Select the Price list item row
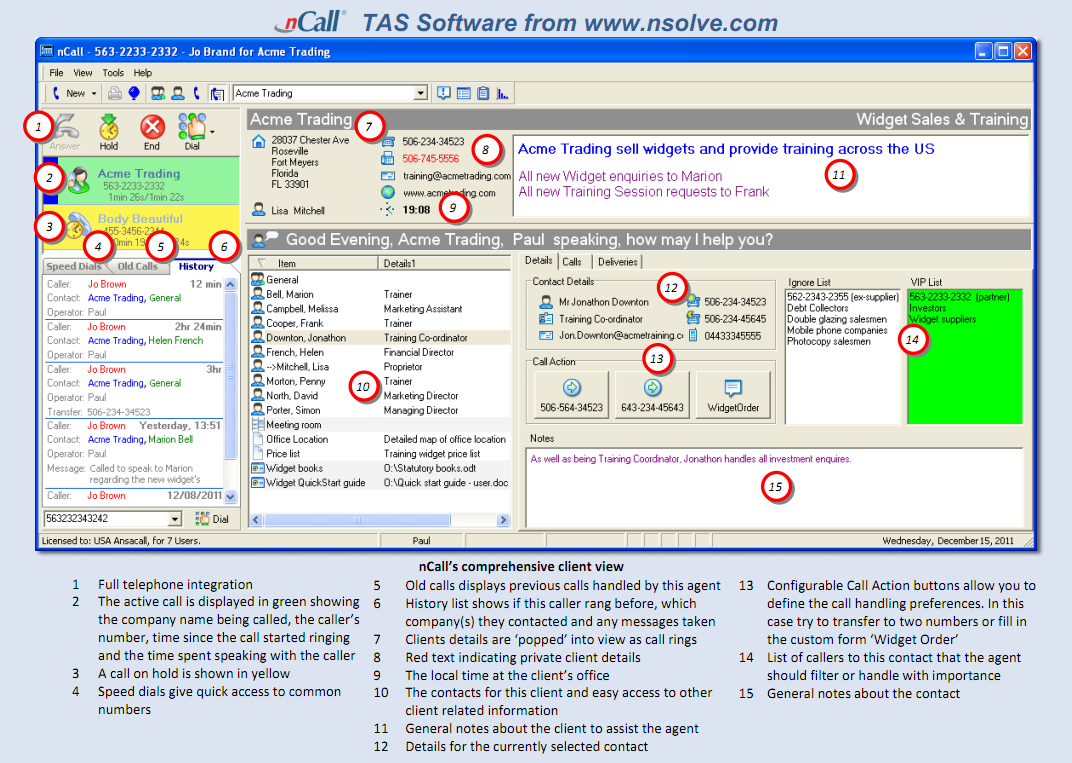Viewport: 1072px width, 763px height. click(x=380, y=453)
